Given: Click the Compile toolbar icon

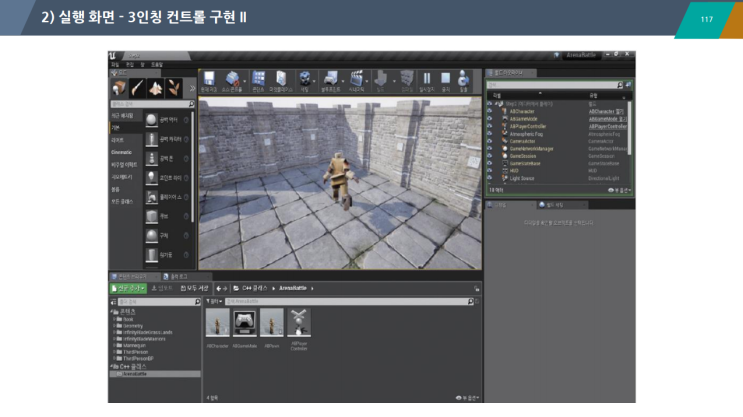Looking at the screenshot, I should tap(407, 79).
